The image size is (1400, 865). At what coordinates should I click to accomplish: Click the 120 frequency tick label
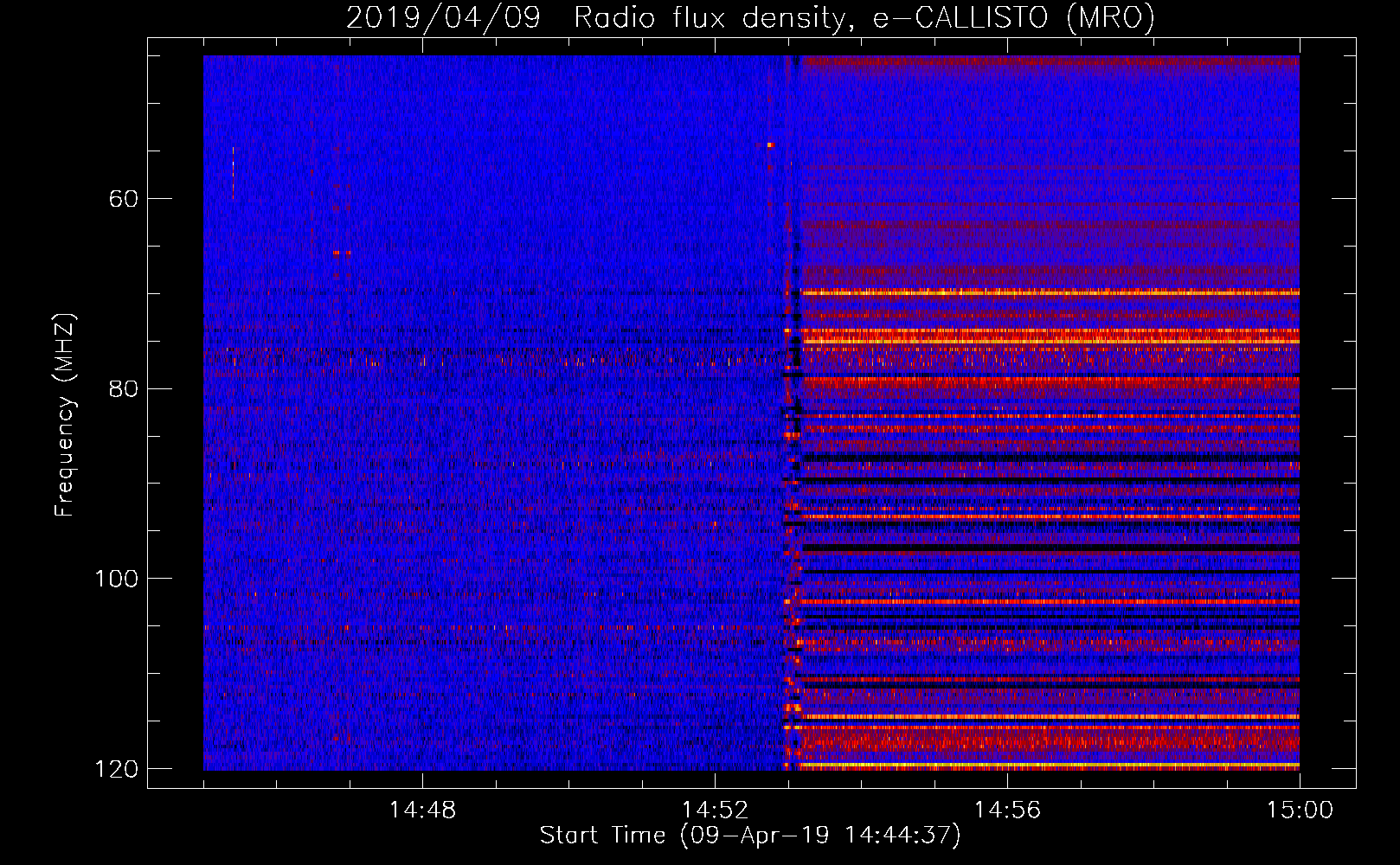click(117, 768)
